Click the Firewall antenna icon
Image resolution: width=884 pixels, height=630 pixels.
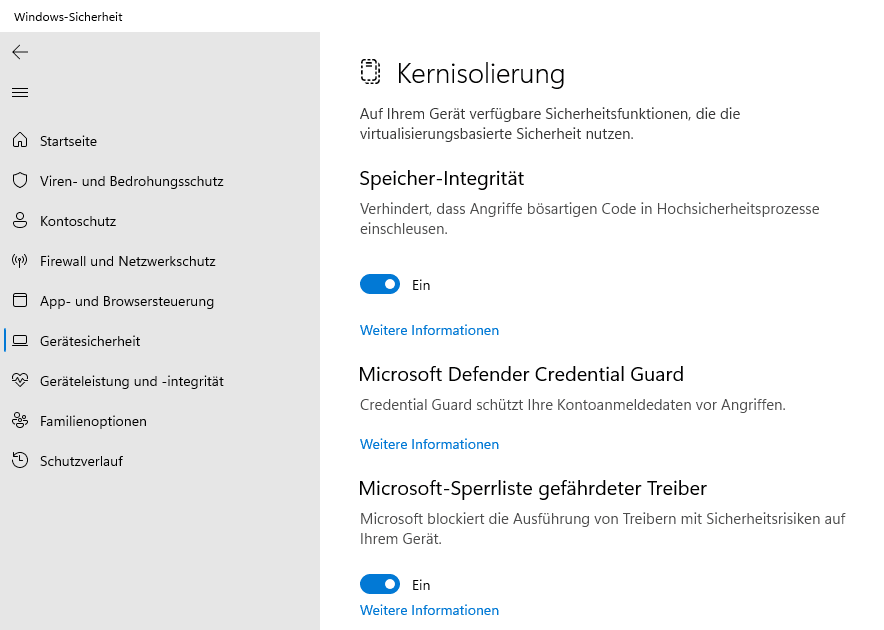pyautogui.click(x=19, y=261)
